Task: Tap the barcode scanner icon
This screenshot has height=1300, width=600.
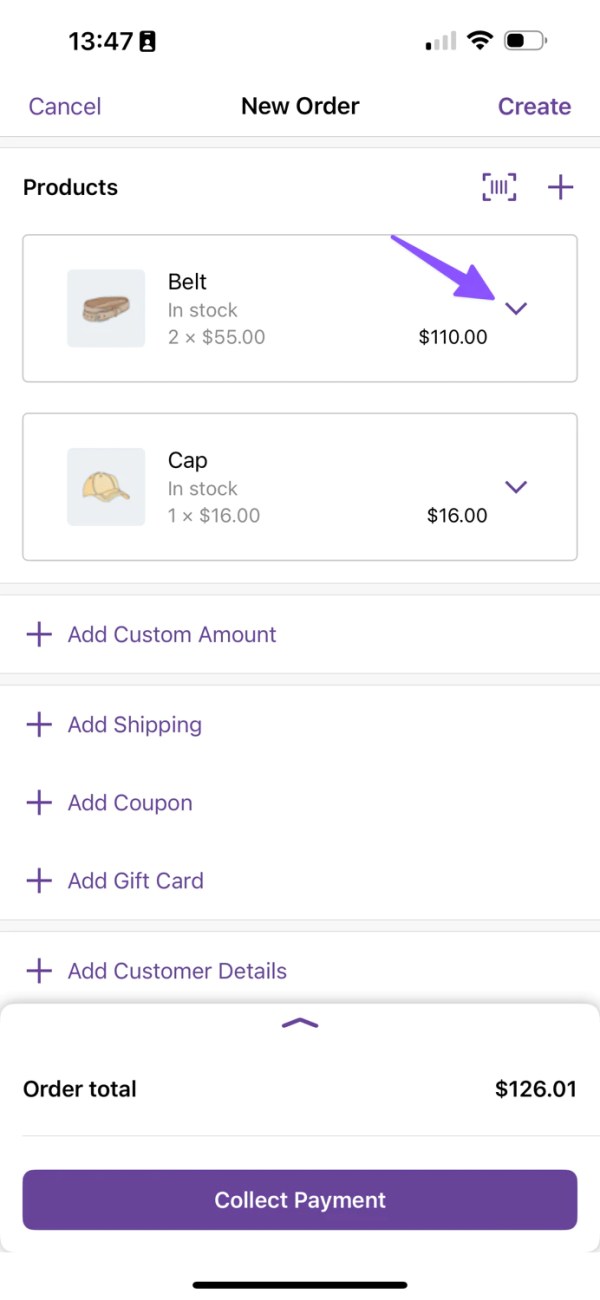Action: [499, 187]
